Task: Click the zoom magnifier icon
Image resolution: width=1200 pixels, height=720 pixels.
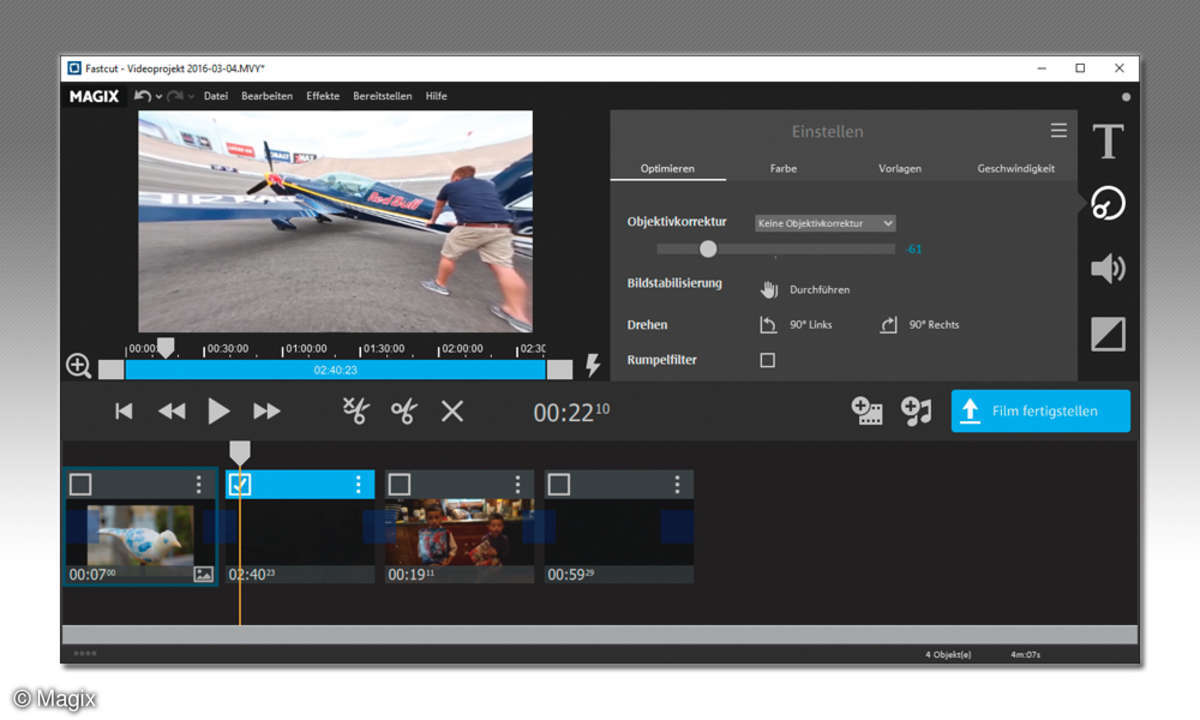Action: (x=78, y=366)
